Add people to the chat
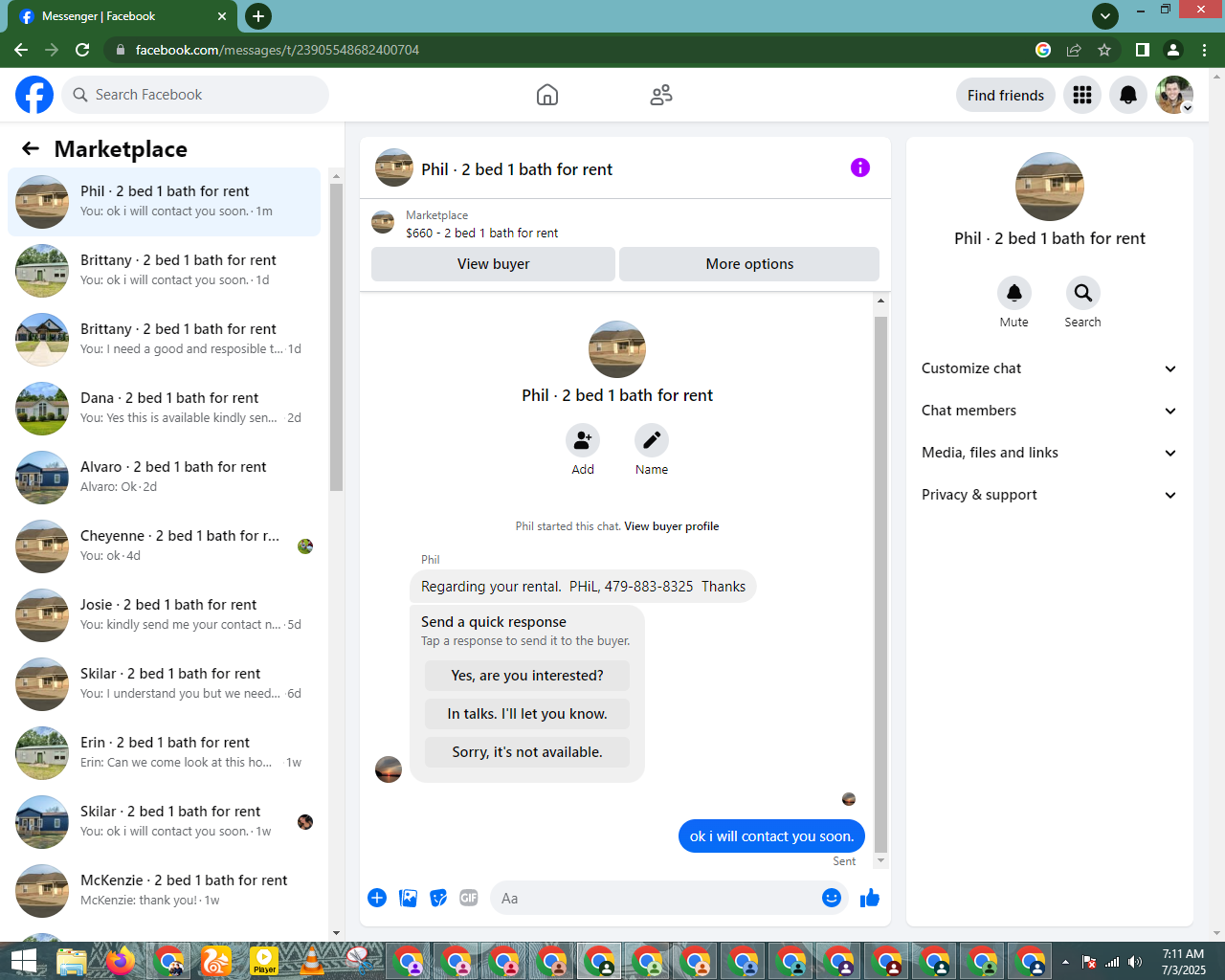 point(583,440)
